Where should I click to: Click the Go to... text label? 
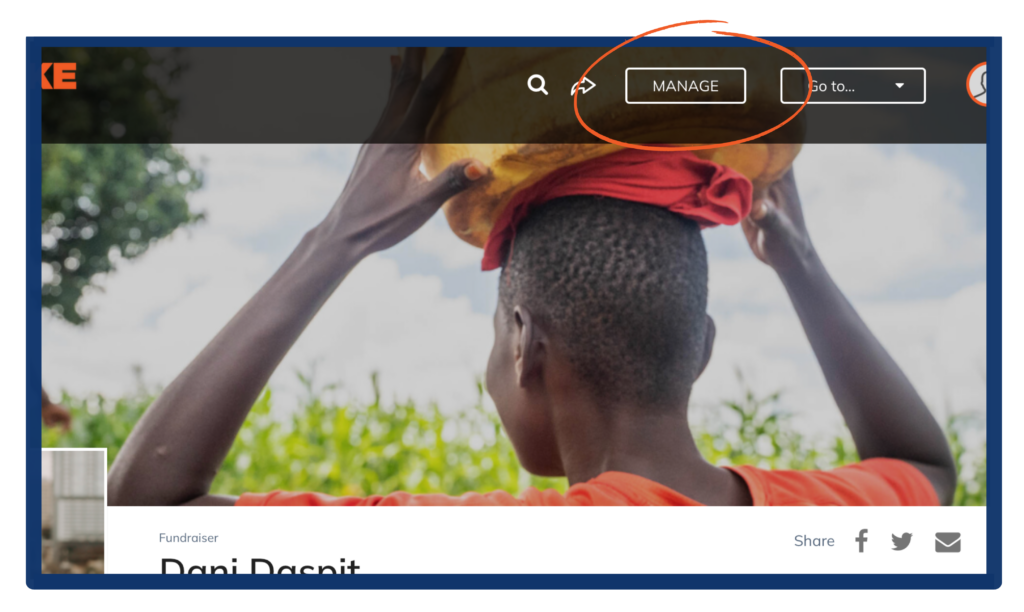831,86
